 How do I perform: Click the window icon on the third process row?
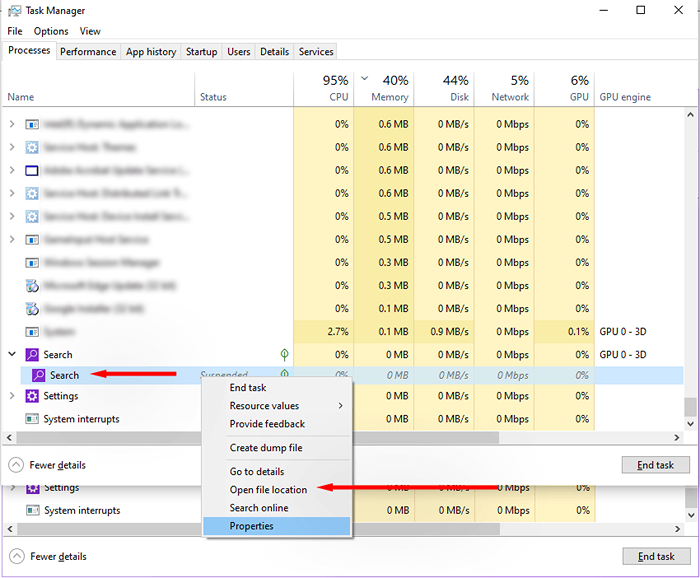coord(32,170)
